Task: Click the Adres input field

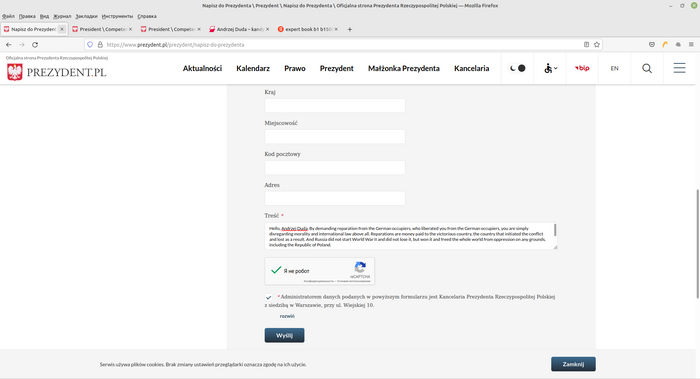Action: click(x=335, y=198)
